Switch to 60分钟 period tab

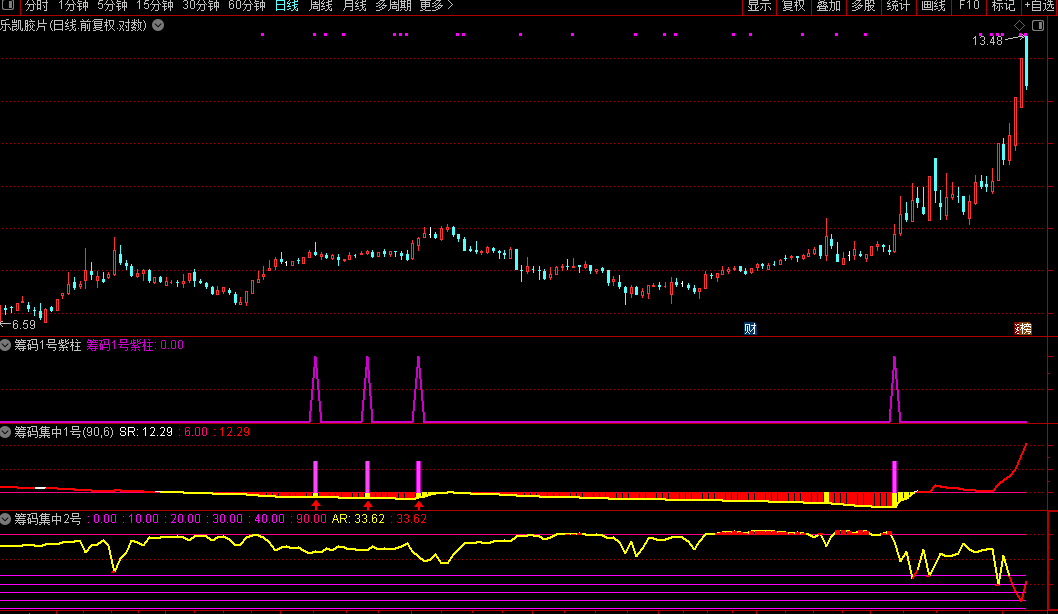point(247,6)
